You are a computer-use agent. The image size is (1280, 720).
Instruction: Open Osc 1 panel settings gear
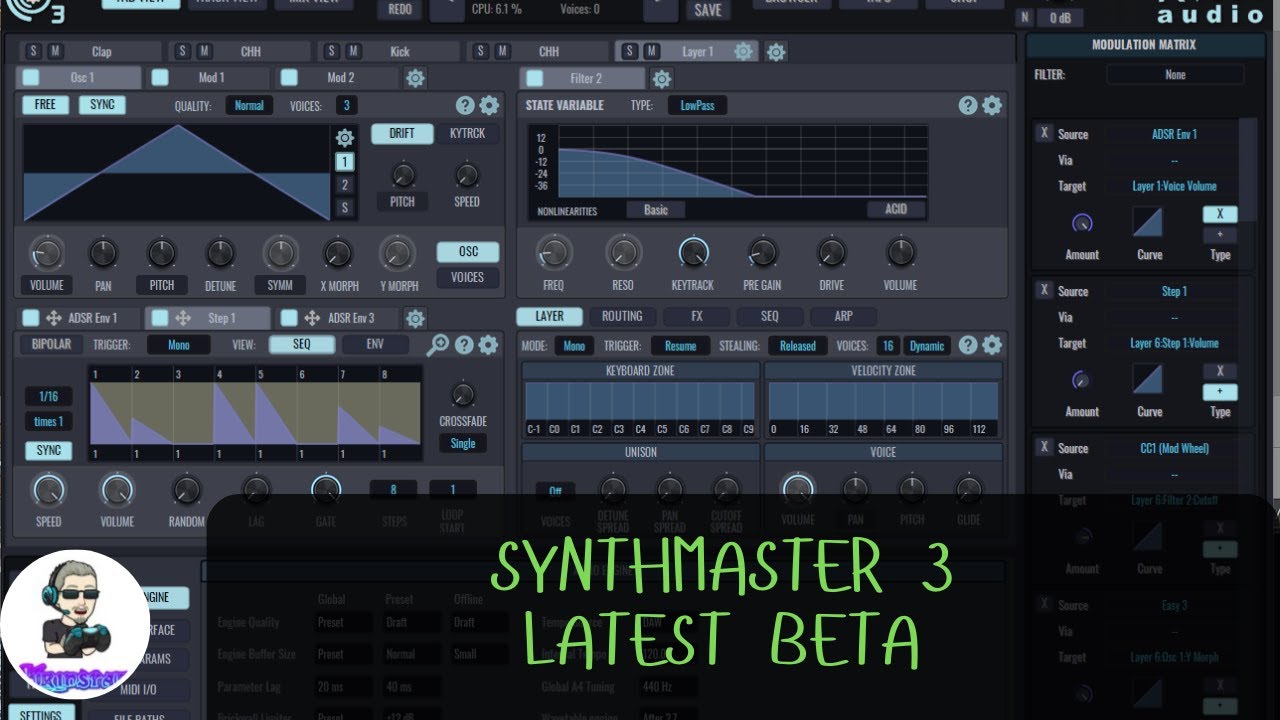pos(489,106)
